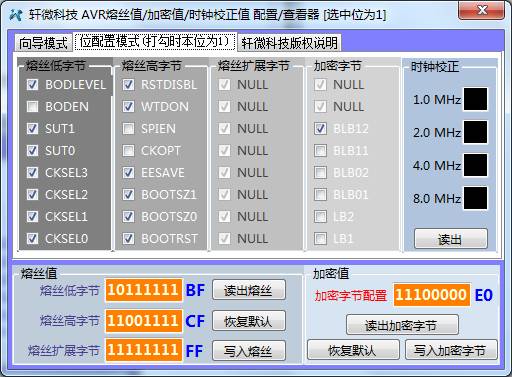Viewport: 512px width, 377px height.
Task: Click 读出 button in clock calibration
Action: (x=451, y=239)
